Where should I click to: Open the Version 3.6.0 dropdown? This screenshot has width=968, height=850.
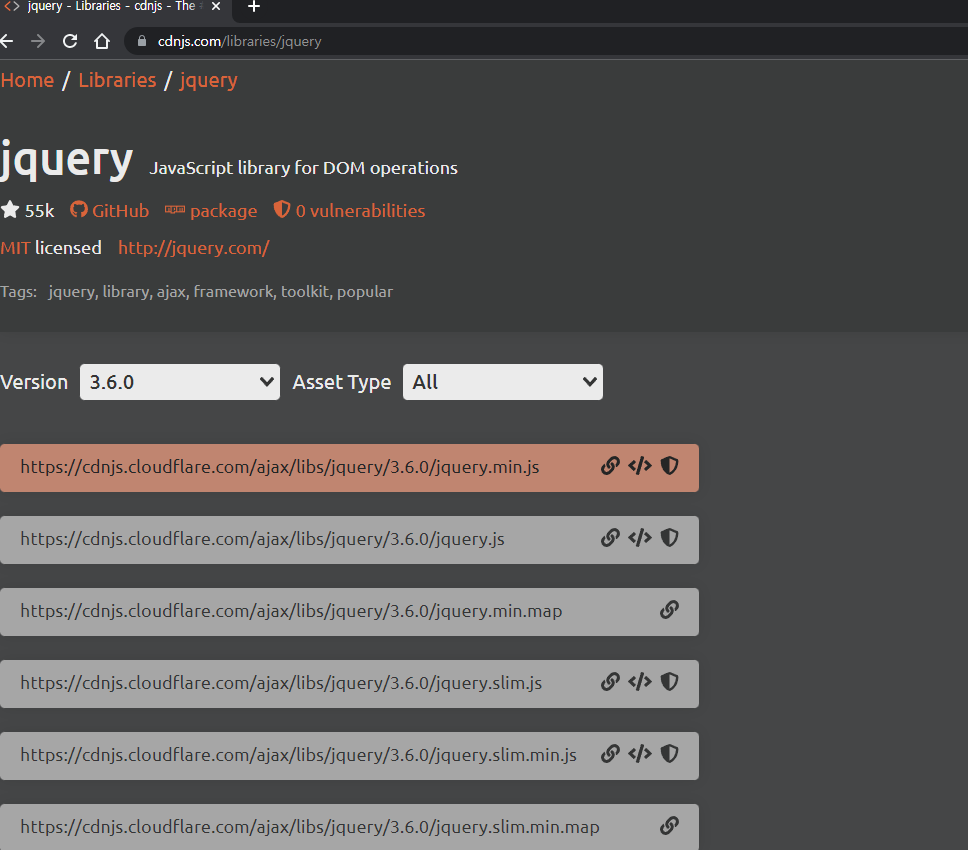coord(180,382)
